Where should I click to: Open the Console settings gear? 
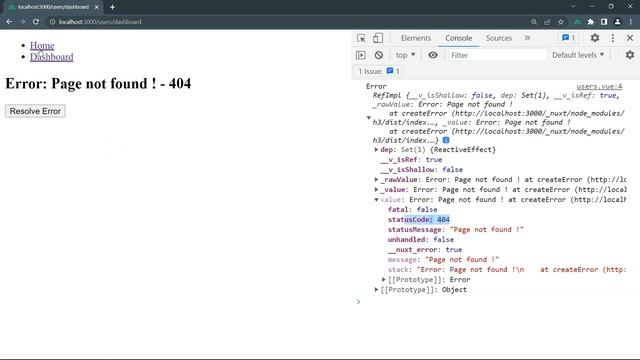(630, 55)
